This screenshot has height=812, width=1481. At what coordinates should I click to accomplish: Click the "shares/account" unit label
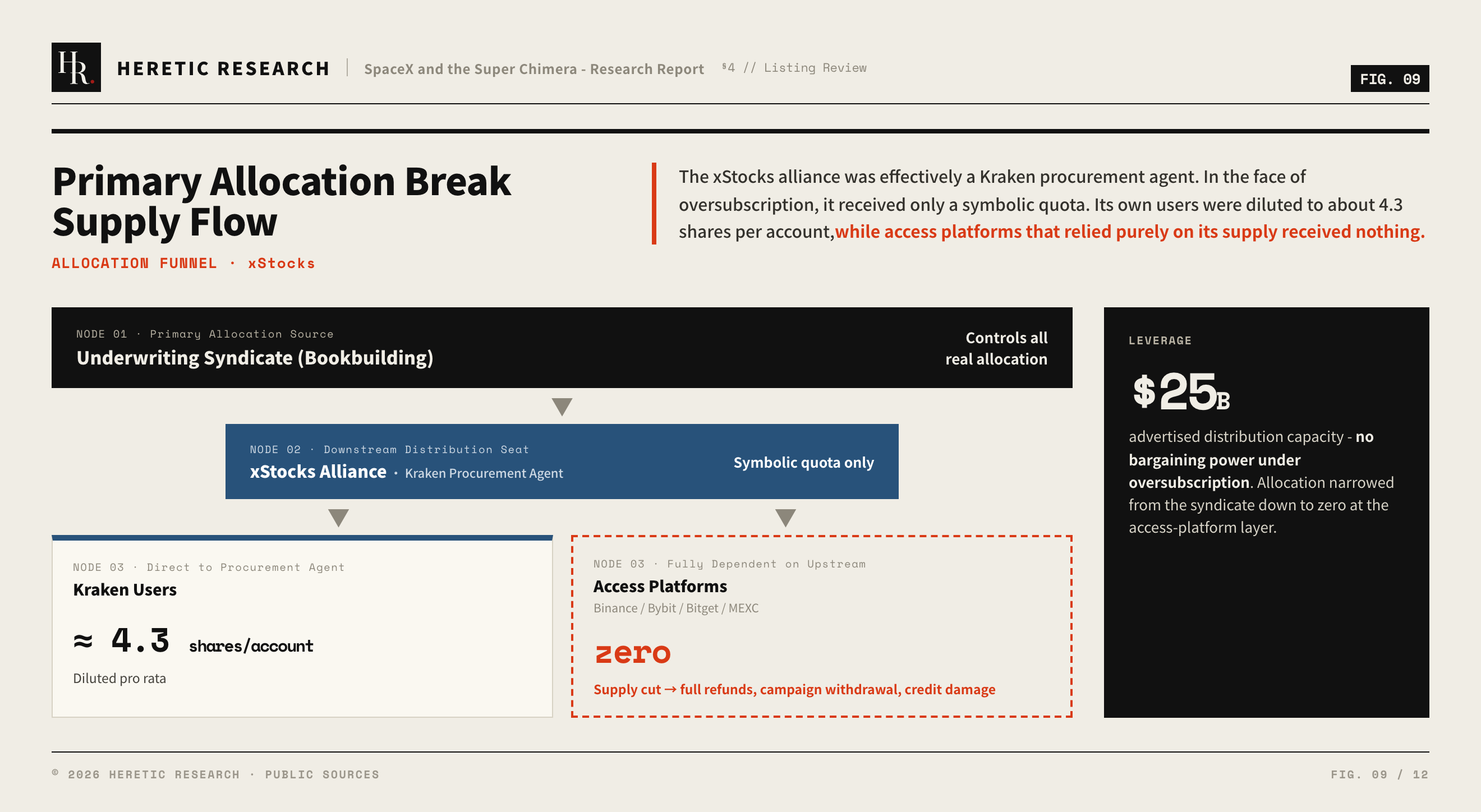251,646
